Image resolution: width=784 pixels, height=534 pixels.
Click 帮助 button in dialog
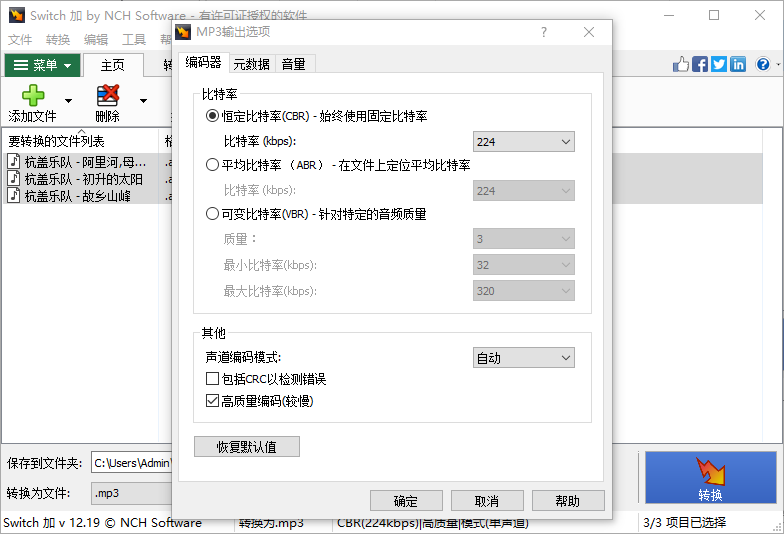pos(568,500)
